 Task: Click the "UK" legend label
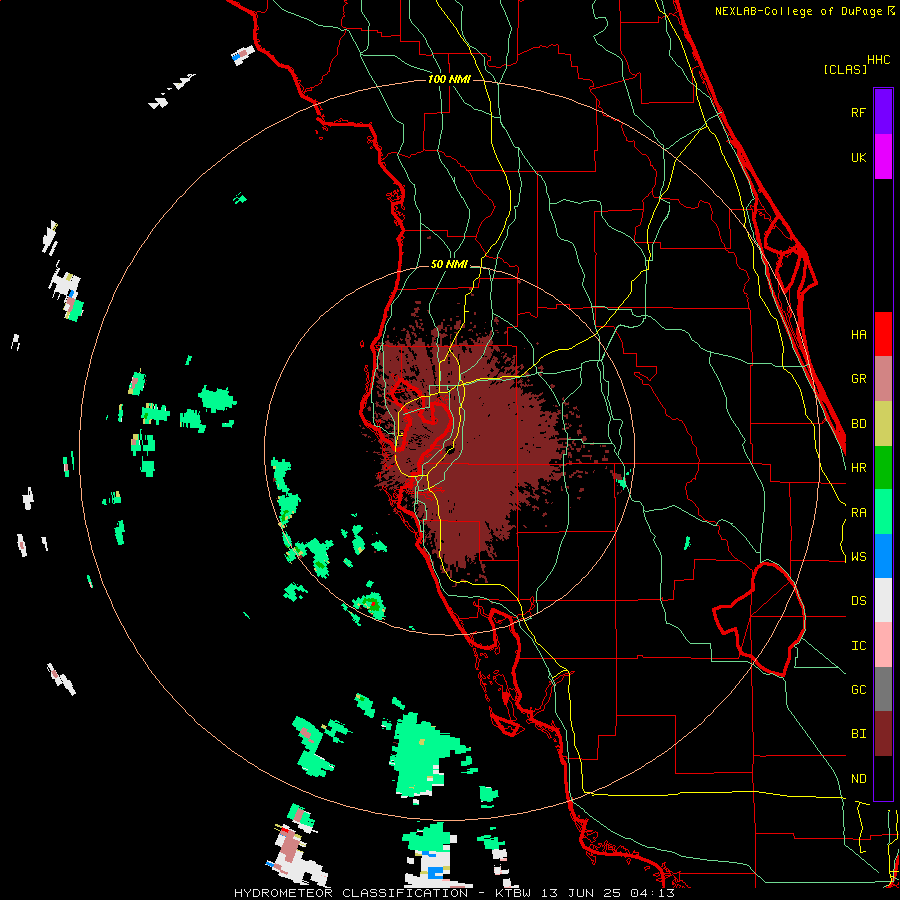coord(858,157)
